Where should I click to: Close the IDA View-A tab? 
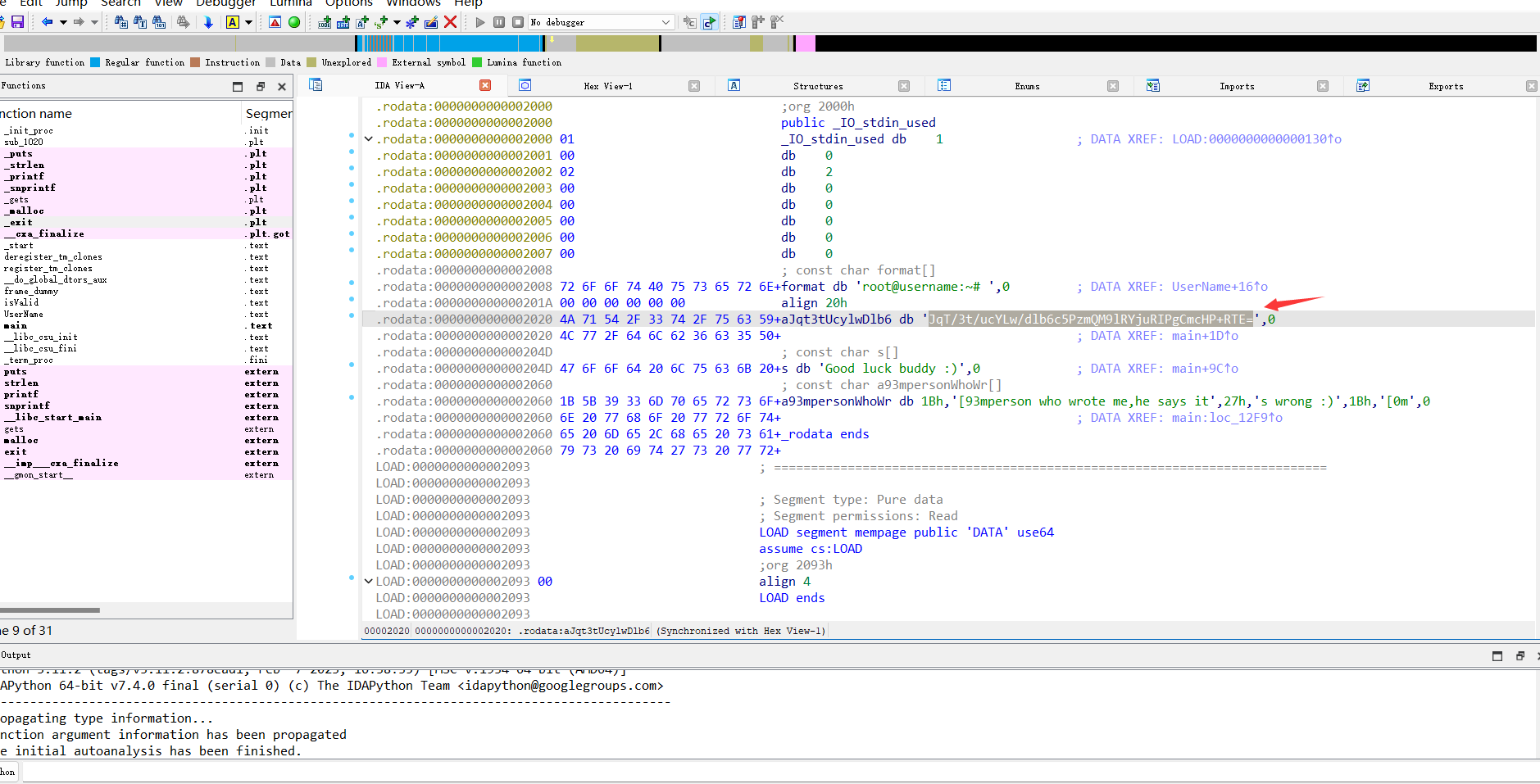coord(485,85)
